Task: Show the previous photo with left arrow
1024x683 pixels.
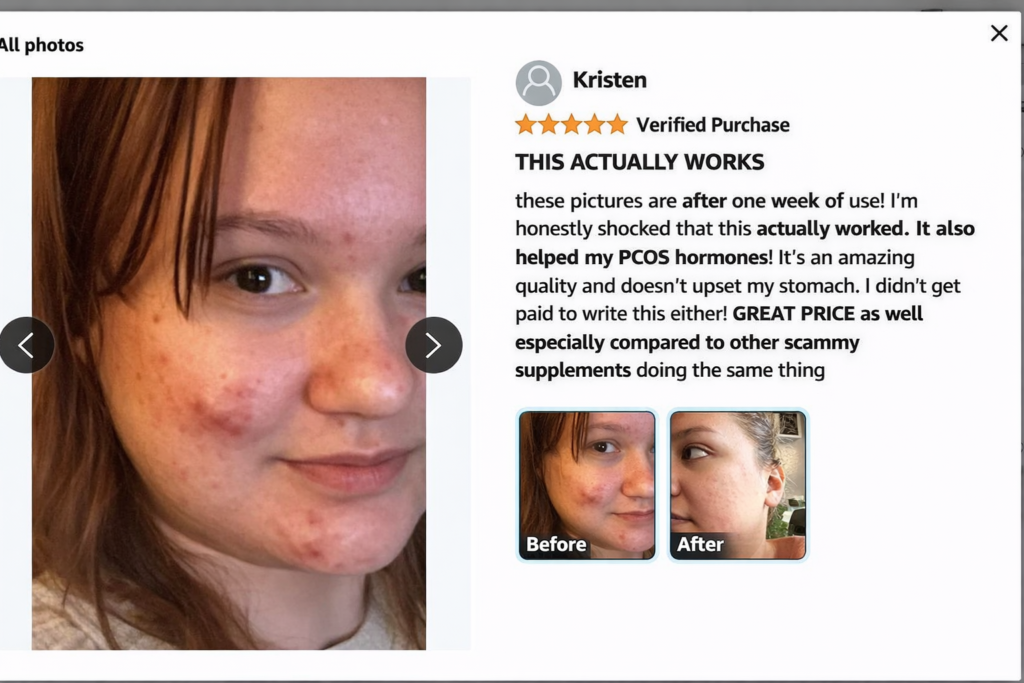Action: 25,345
